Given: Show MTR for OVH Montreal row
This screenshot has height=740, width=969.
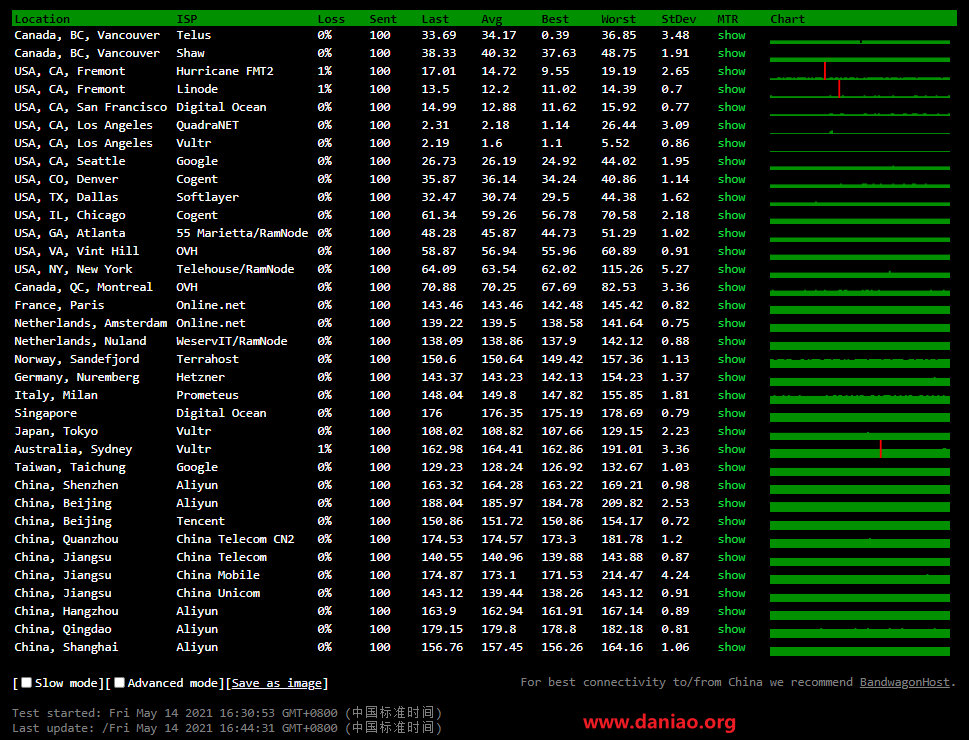Looking at the screenshot, I should point(732,287).
